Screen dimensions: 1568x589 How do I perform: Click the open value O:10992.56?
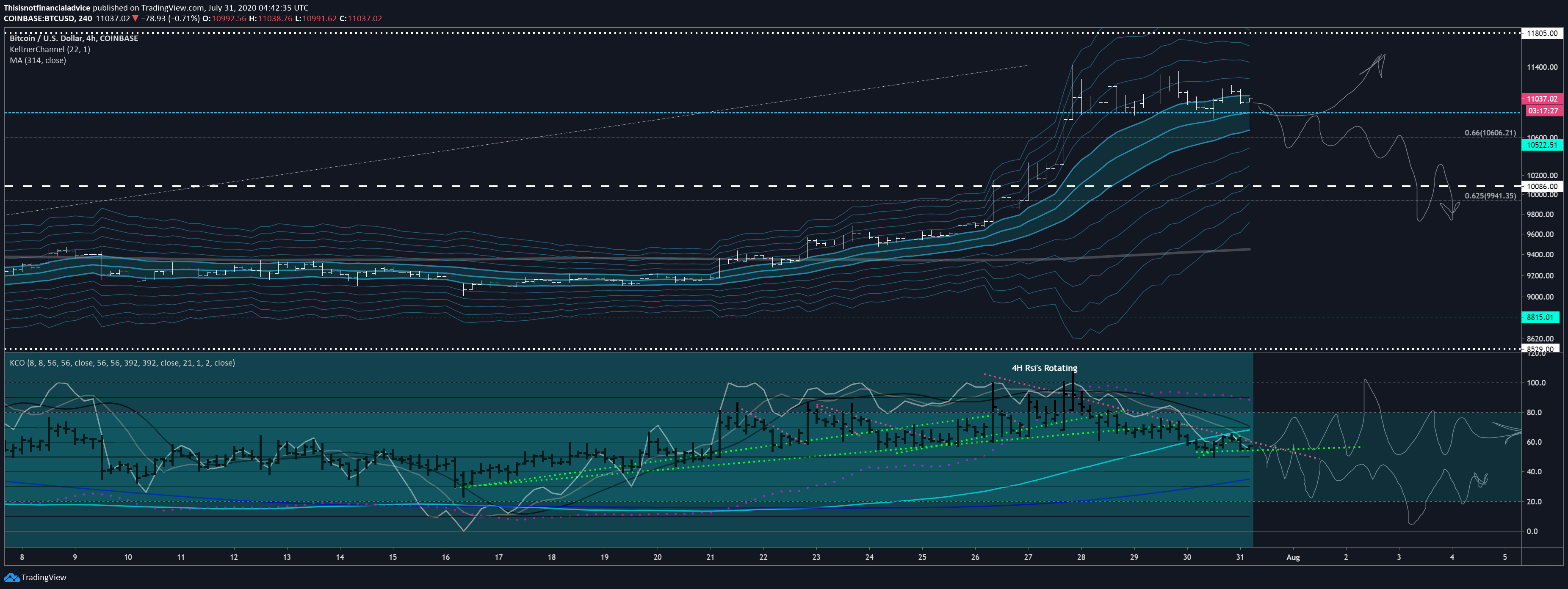[x=224, y=18]
